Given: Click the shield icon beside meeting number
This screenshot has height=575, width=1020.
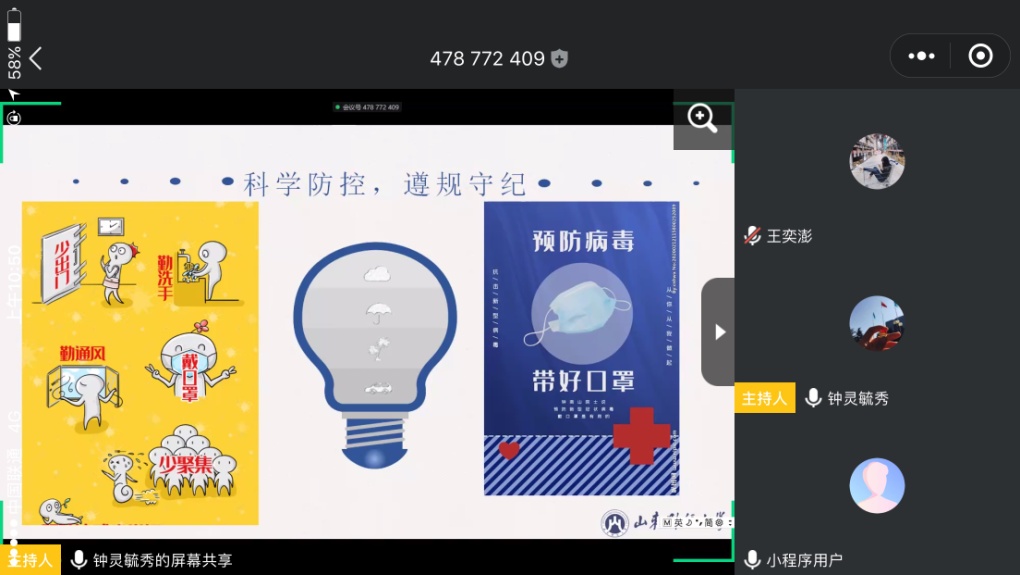Looking at the screenshot, I should (560, 59).
